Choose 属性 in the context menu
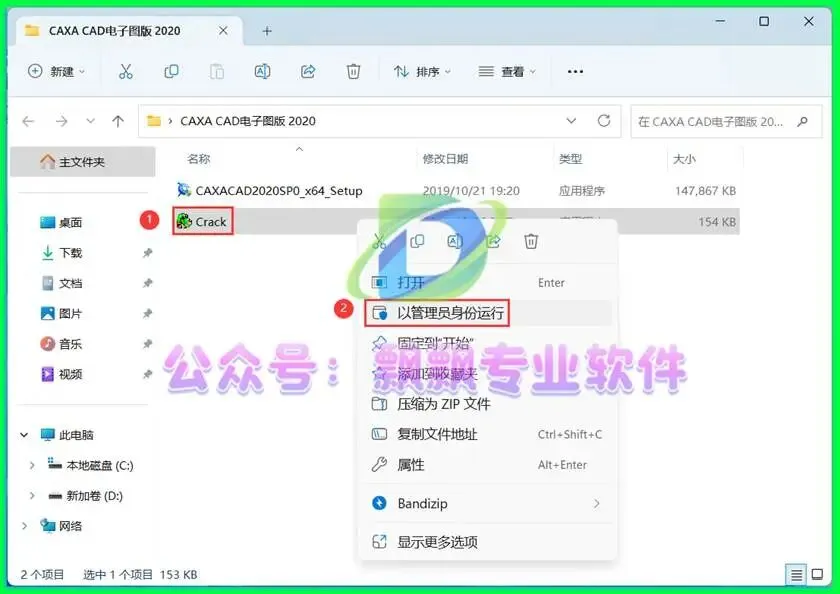 [488, 464]
